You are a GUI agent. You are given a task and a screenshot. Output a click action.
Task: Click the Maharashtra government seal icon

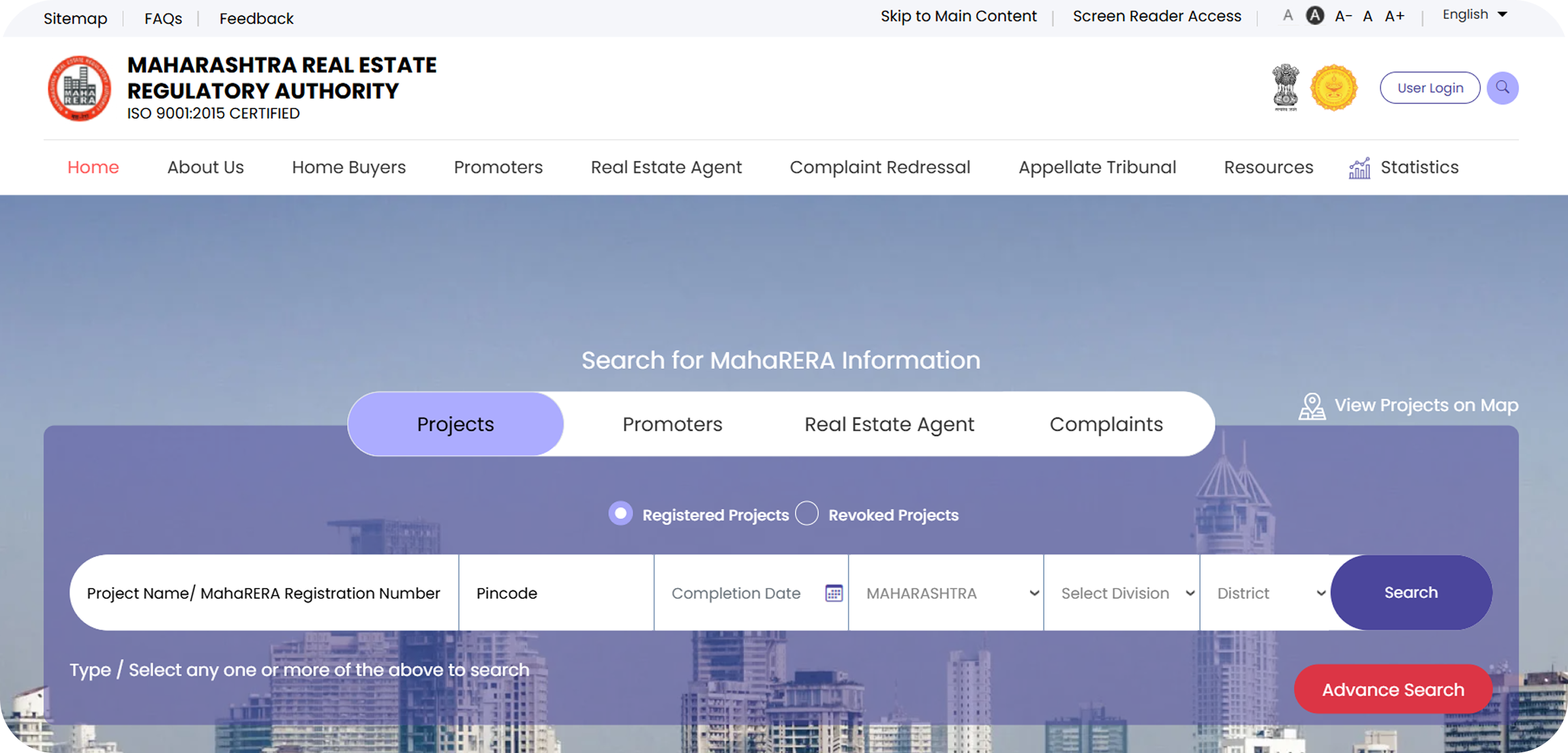coord(1333,88)
